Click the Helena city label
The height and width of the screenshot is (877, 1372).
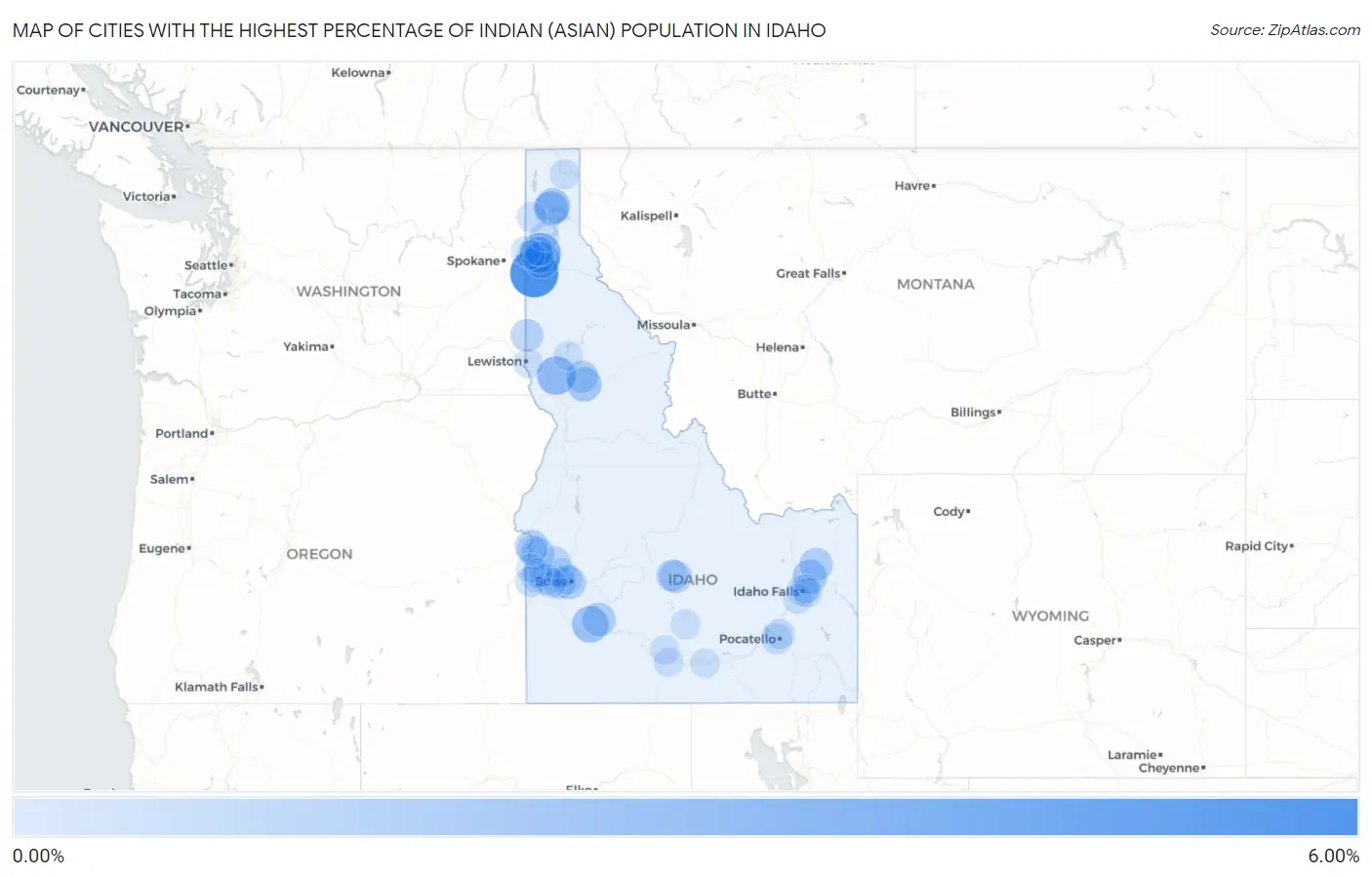click(x=780, y=347)
